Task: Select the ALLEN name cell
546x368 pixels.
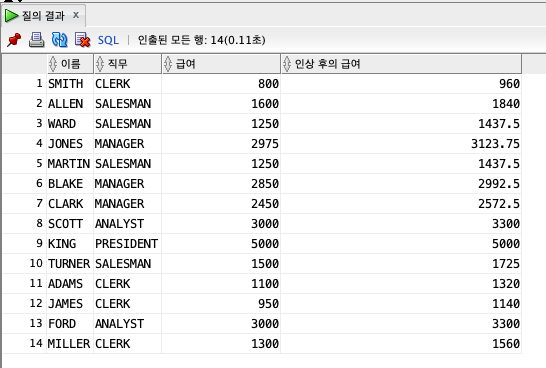Action: [x=70, y=104]
